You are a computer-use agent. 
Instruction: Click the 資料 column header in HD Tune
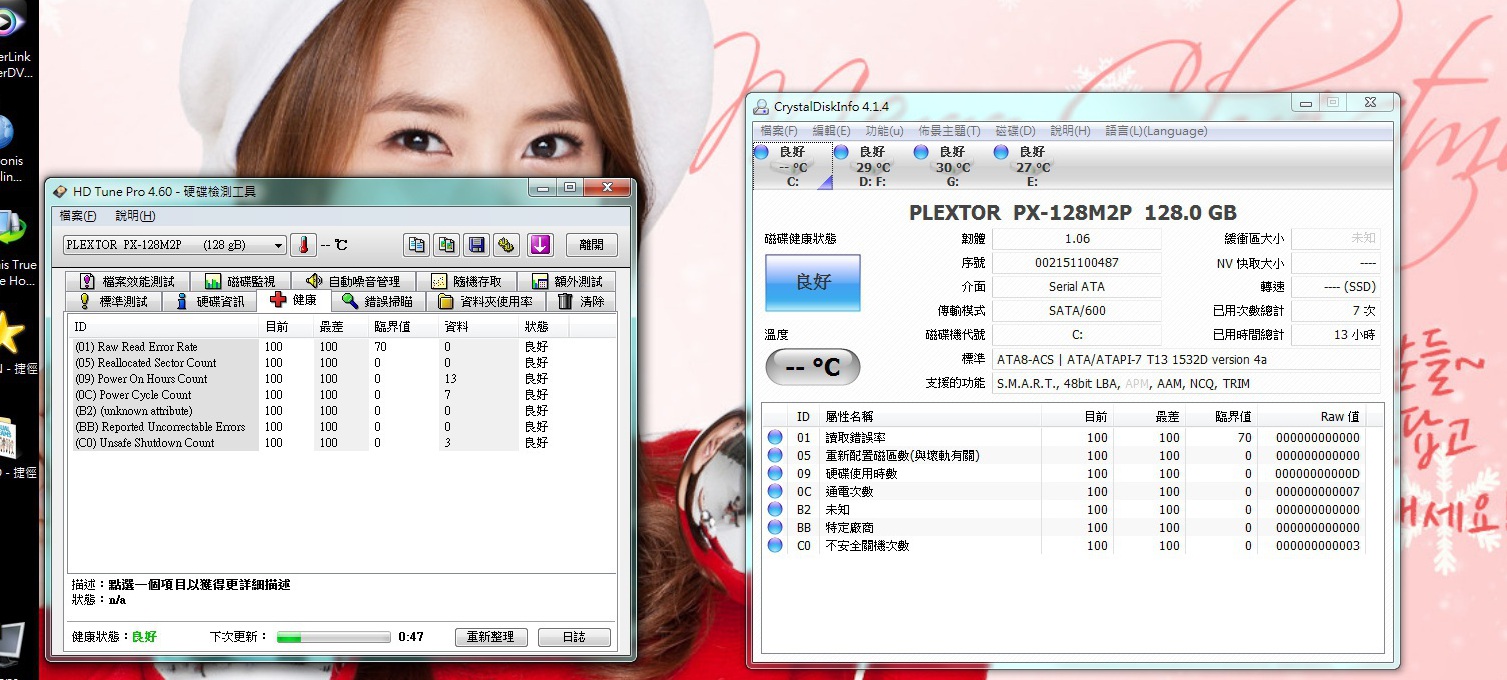479,327
